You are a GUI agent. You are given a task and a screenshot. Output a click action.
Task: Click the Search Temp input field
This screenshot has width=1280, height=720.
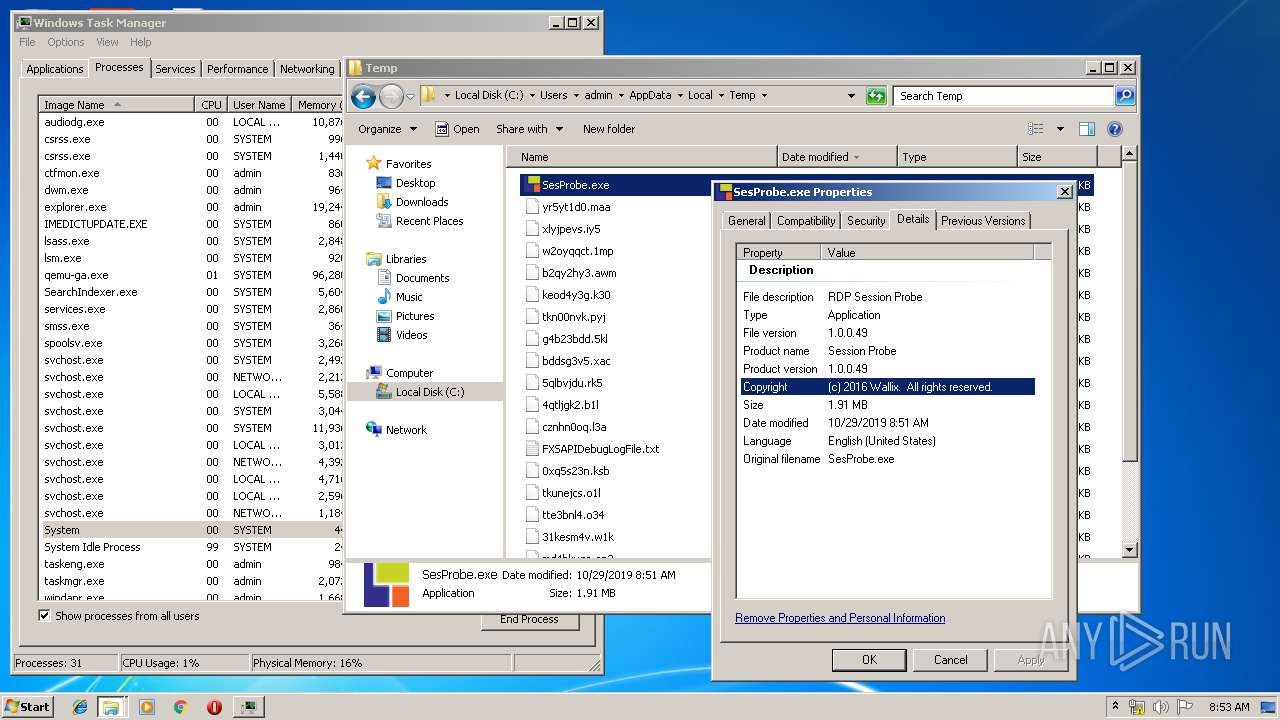1003,96
